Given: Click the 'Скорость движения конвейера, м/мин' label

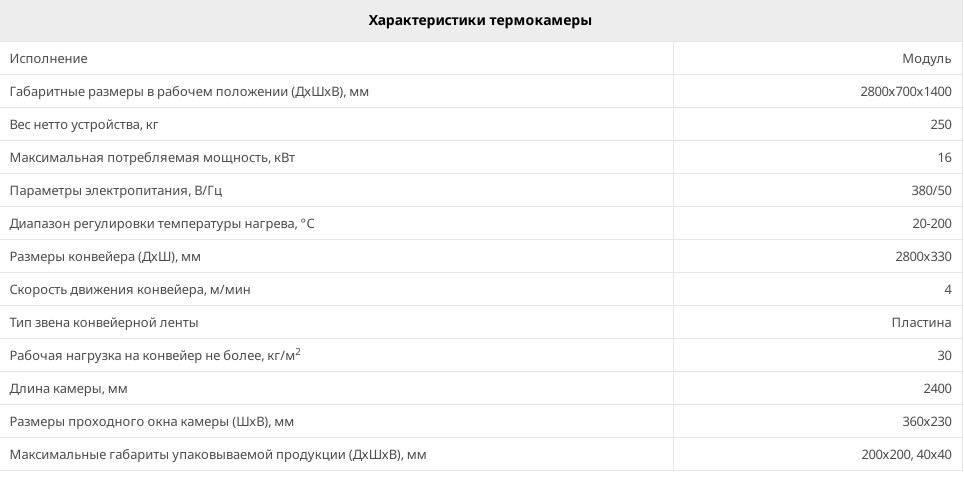Looking at the screenshot, I should pos(130,290).
